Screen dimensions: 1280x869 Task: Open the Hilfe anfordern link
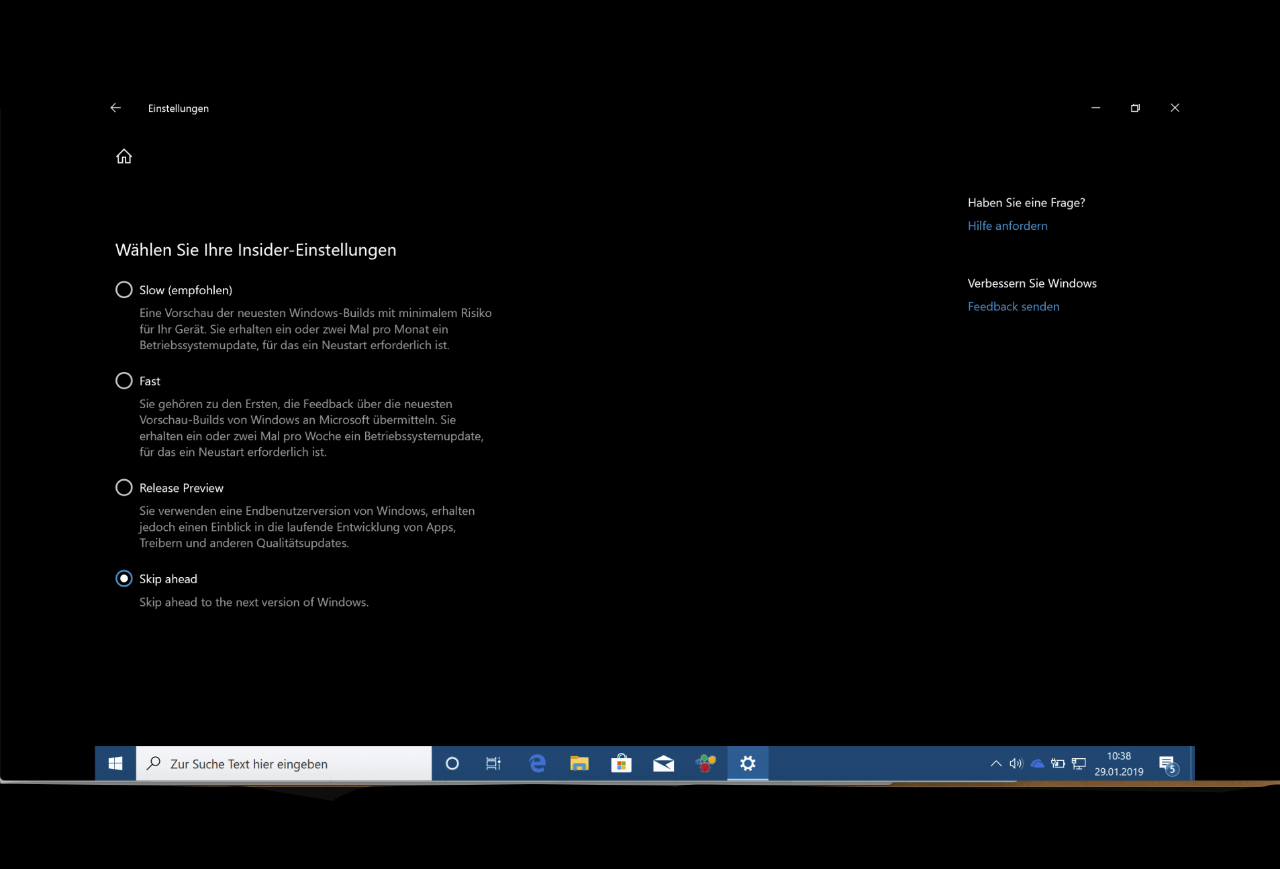point(1007,226)
